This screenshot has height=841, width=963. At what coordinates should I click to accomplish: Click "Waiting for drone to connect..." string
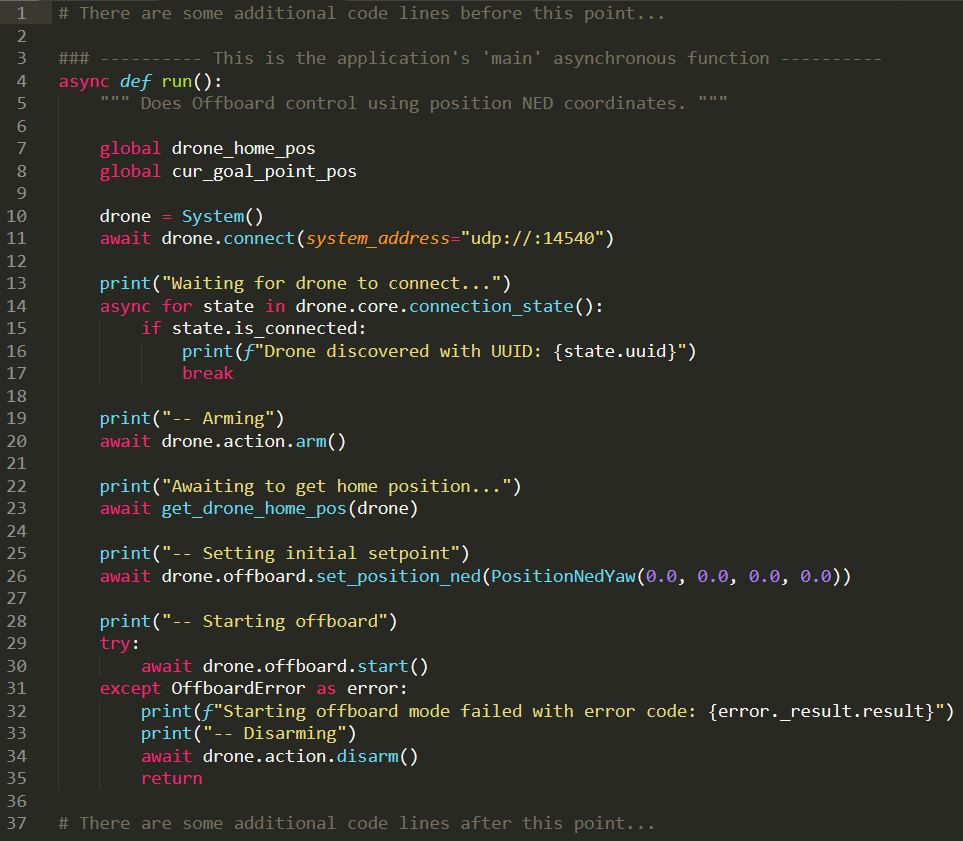(332, 283)
